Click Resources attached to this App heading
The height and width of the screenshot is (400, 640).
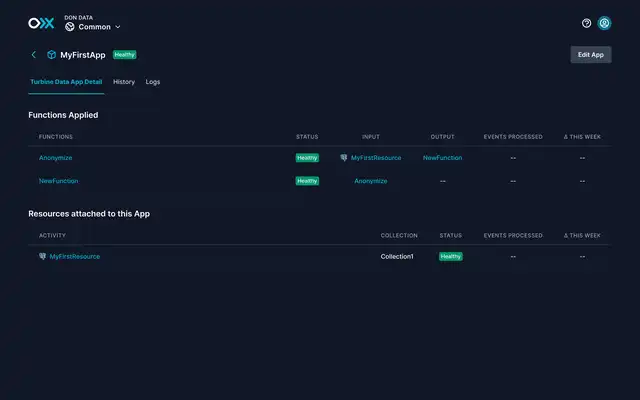(89, 214)
